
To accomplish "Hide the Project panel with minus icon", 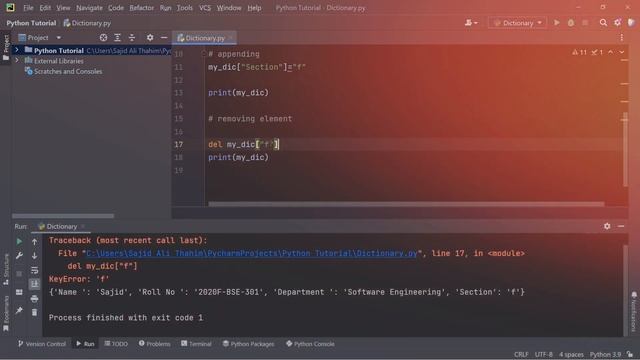I will [164, 38].
